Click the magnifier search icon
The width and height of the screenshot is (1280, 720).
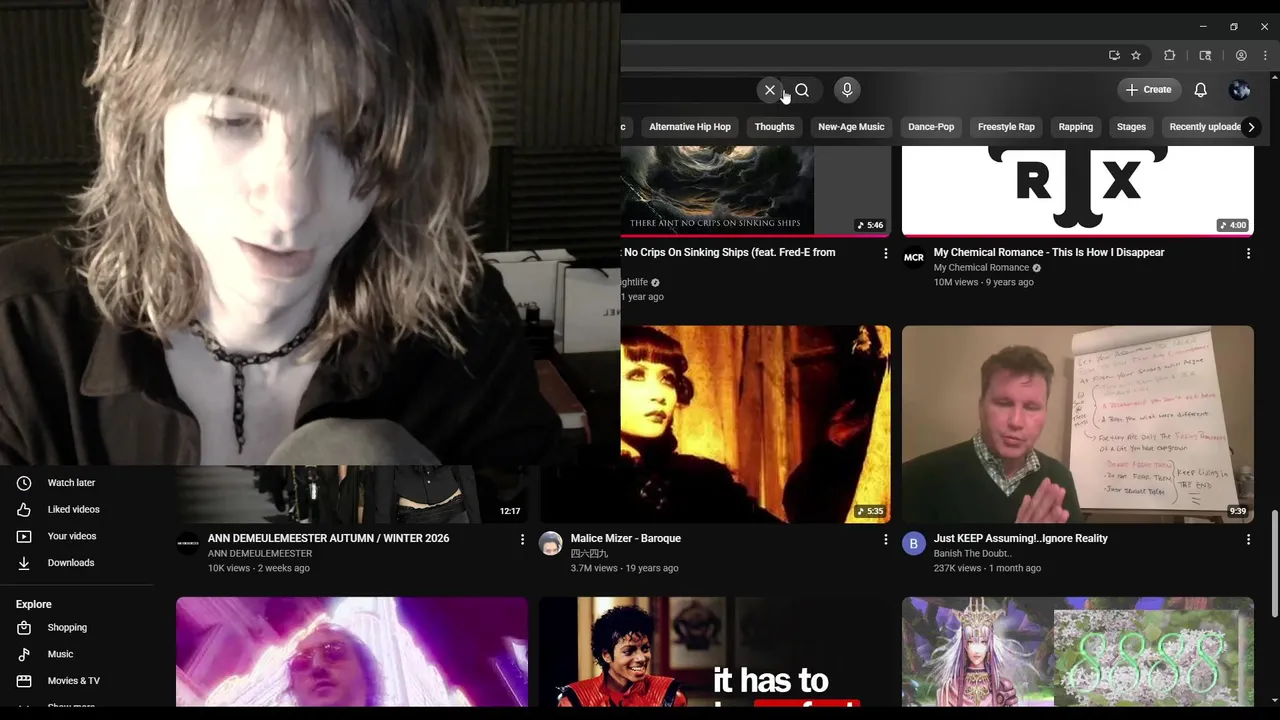pyautogui.click(x=802, y=90)
